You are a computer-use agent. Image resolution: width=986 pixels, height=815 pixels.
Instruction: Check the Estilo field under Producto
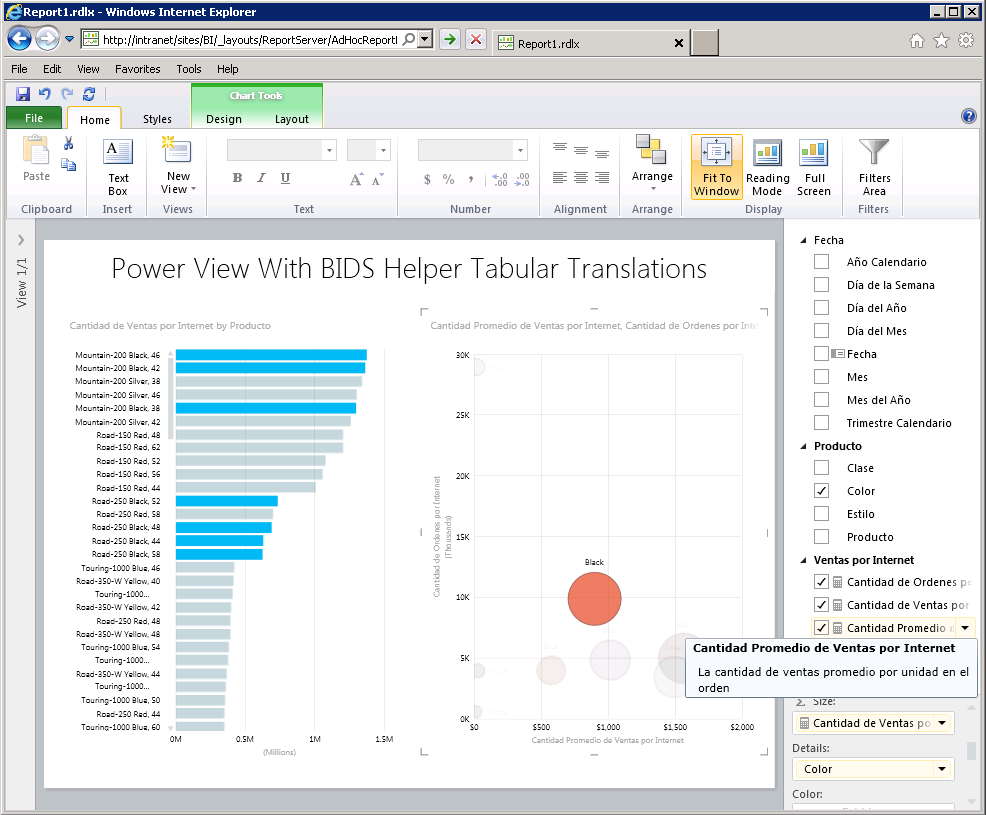click(x=821, y=513)
